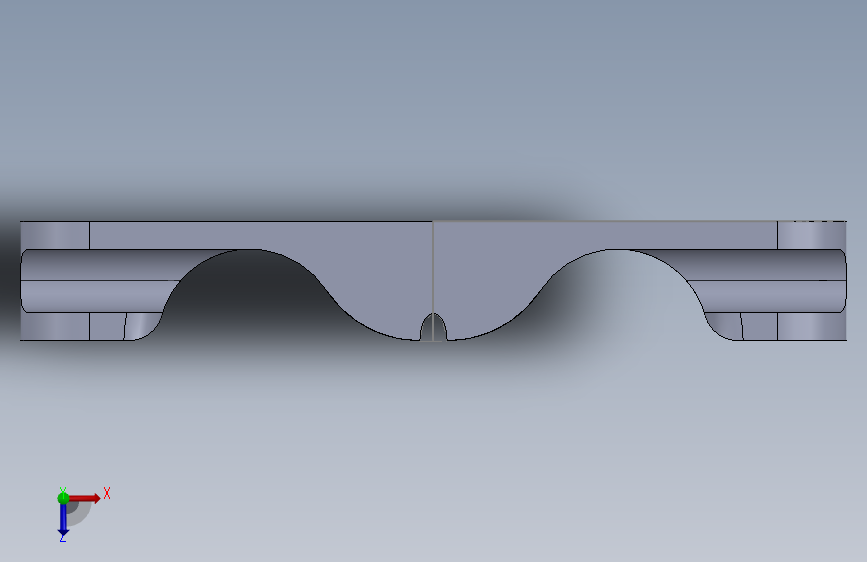The height and width of the screenshot is (562, 867).
Task: Select the small center notch on the model
Action: (x=434, y=327)
